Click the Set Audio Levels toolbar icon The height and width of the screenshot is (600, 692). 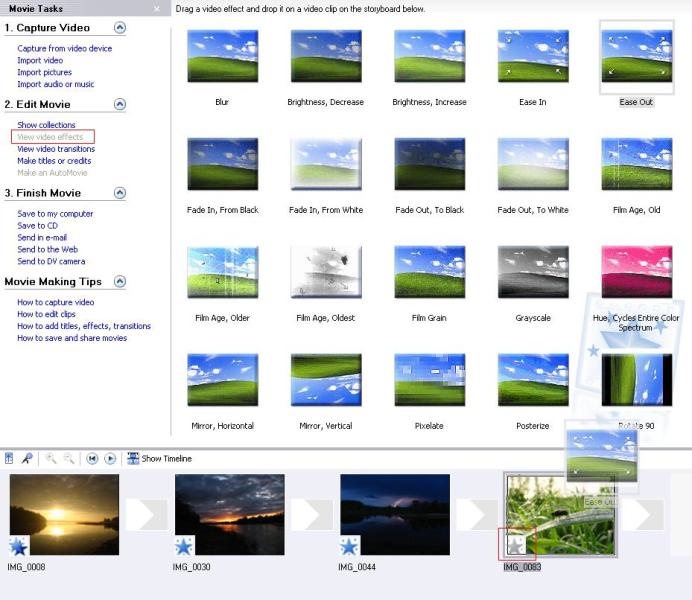coord(9,458)
